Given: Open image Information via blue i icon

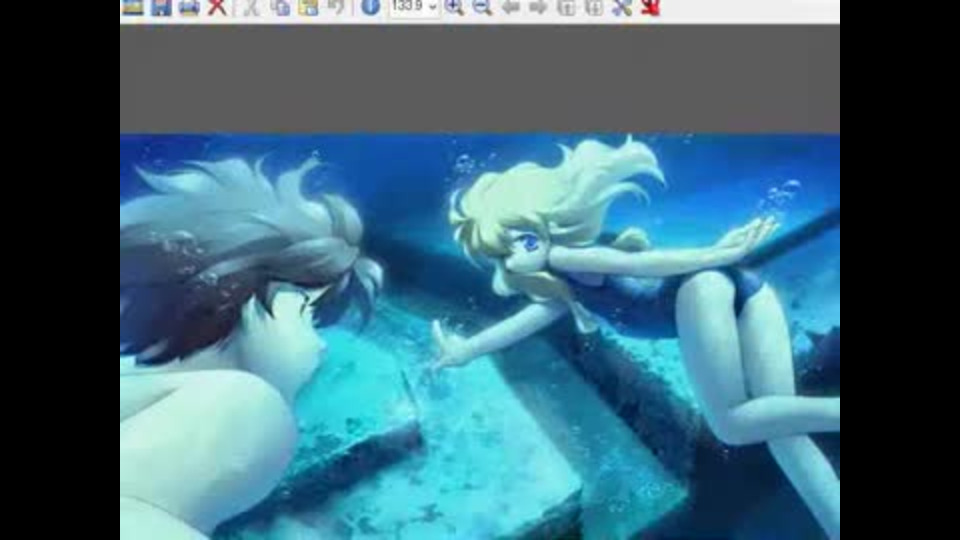Looking at the screenshot, I should 370,7.
